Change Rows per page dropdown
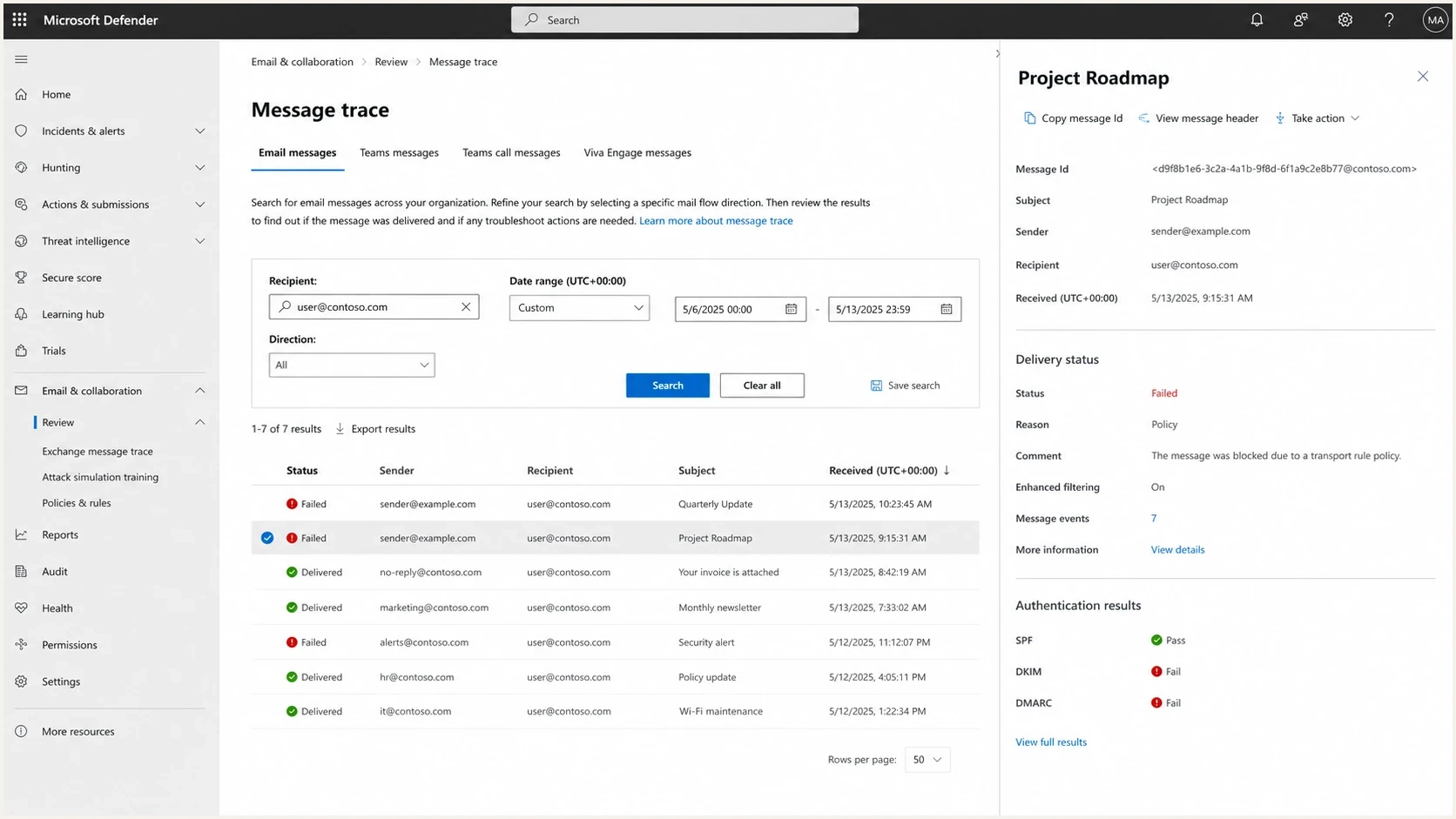This screenshot has width=1456, height=819. pyautogui.click(x=927, y=760)
